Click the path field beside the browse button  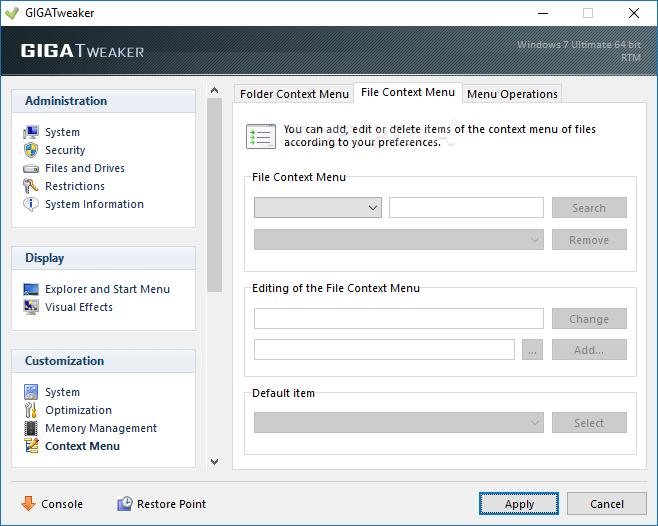tap(384, 350)
